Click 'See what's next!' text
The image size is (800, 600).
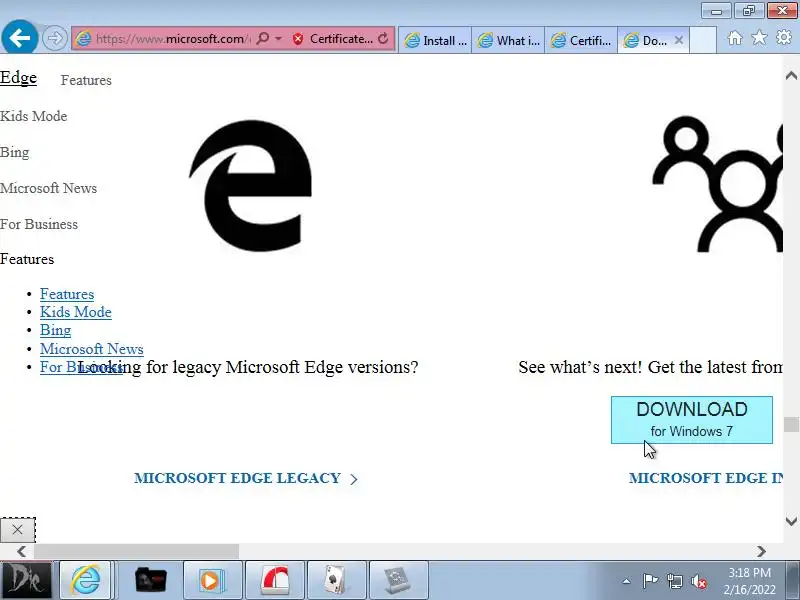pyautogui.click(x=580, y=367)
